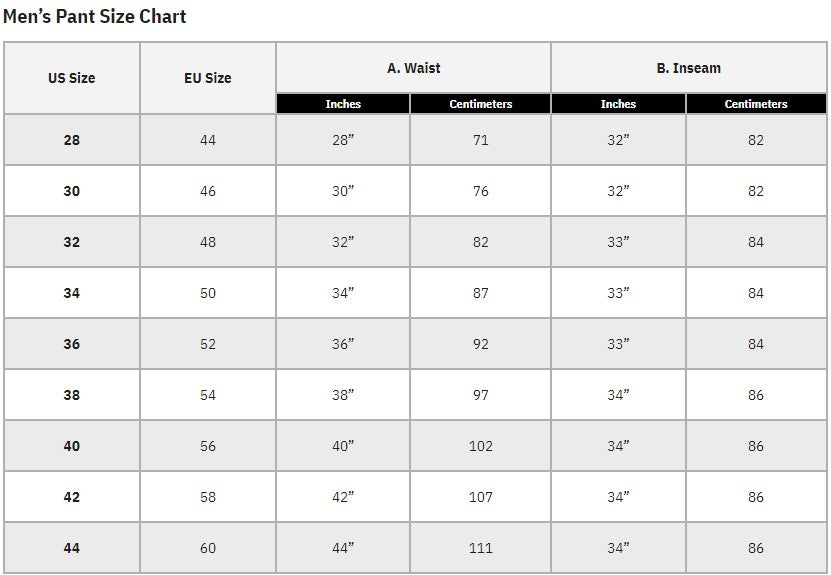
Task: Select the EU Size column header
Action: [208, 78]
